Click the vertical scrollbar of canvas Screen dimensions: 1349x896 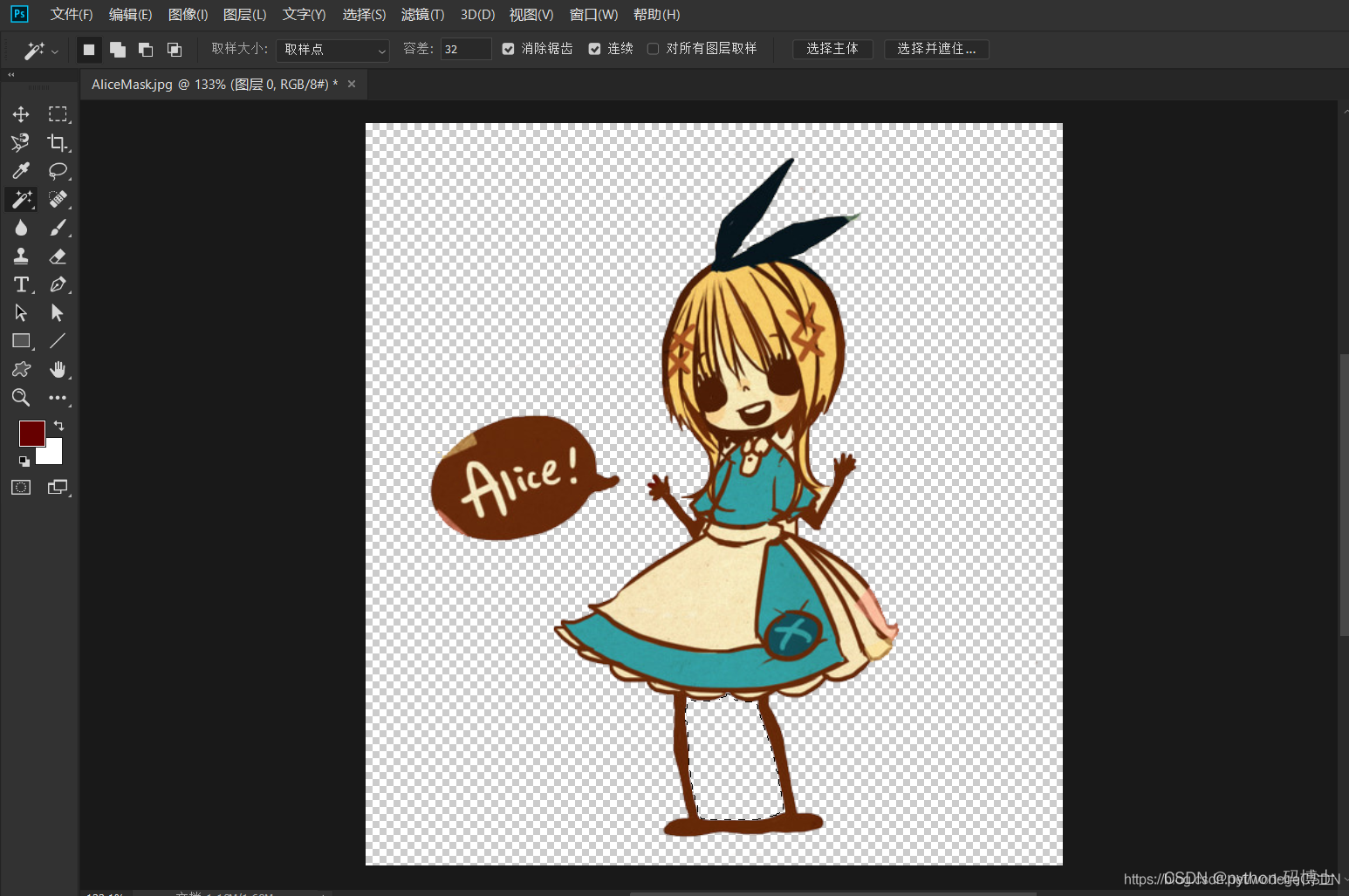click(x=1344, y=495)
